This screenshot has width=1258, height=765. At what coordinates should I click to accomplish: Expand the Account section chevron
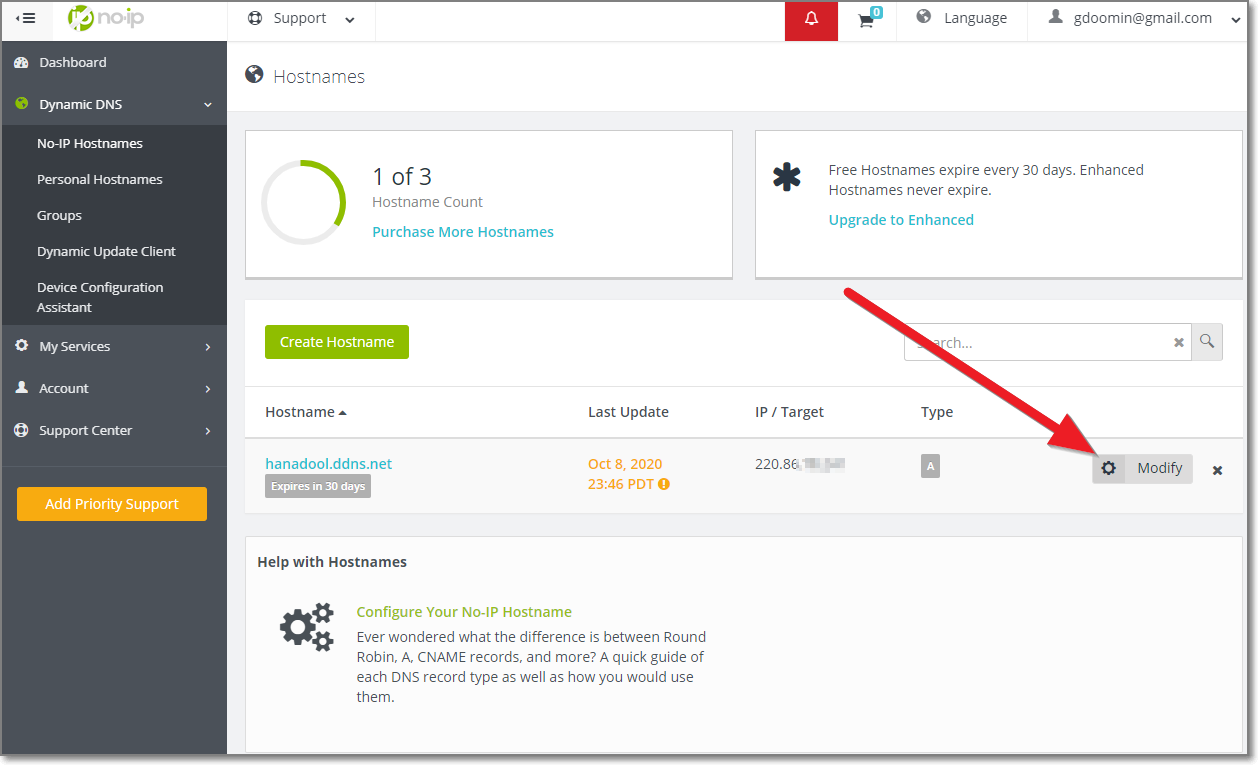pyautogui.click(x=208, y=389)
